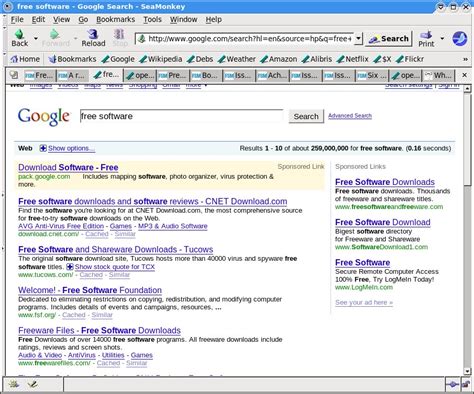
Task: Switch to the 'Six ...' tab
Action: pyautogui.click(x=372, y=75)
